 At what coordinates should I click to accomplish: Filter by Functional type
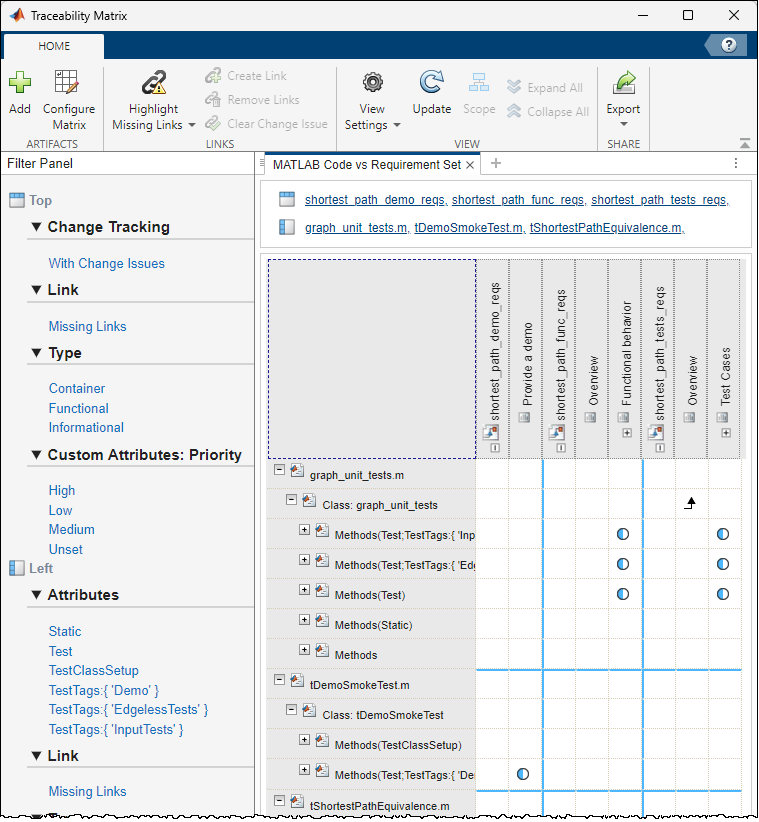click(x=79, y=408)
